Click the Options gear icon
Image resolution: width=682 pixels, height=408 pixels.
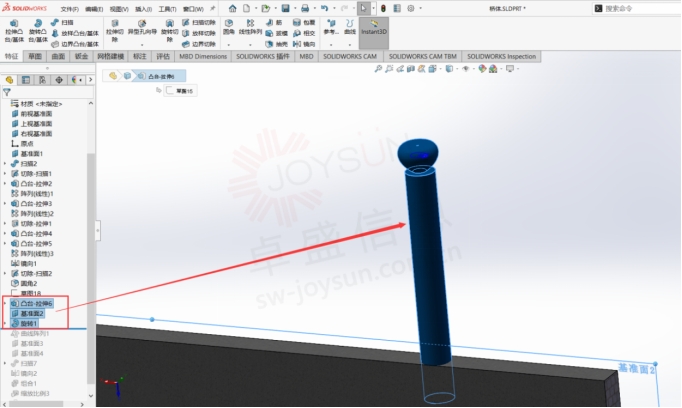pyautogui.click(x=411, y=8)
